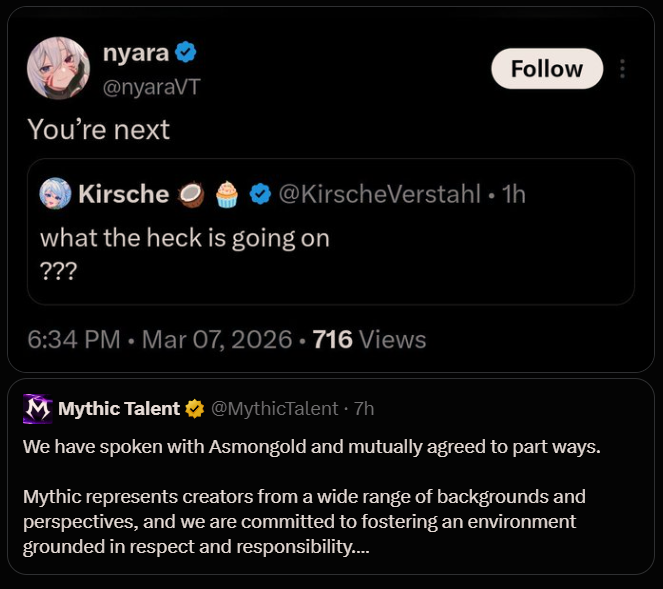
Task: Click the 716 Views counter
Action: click(369, 340)
